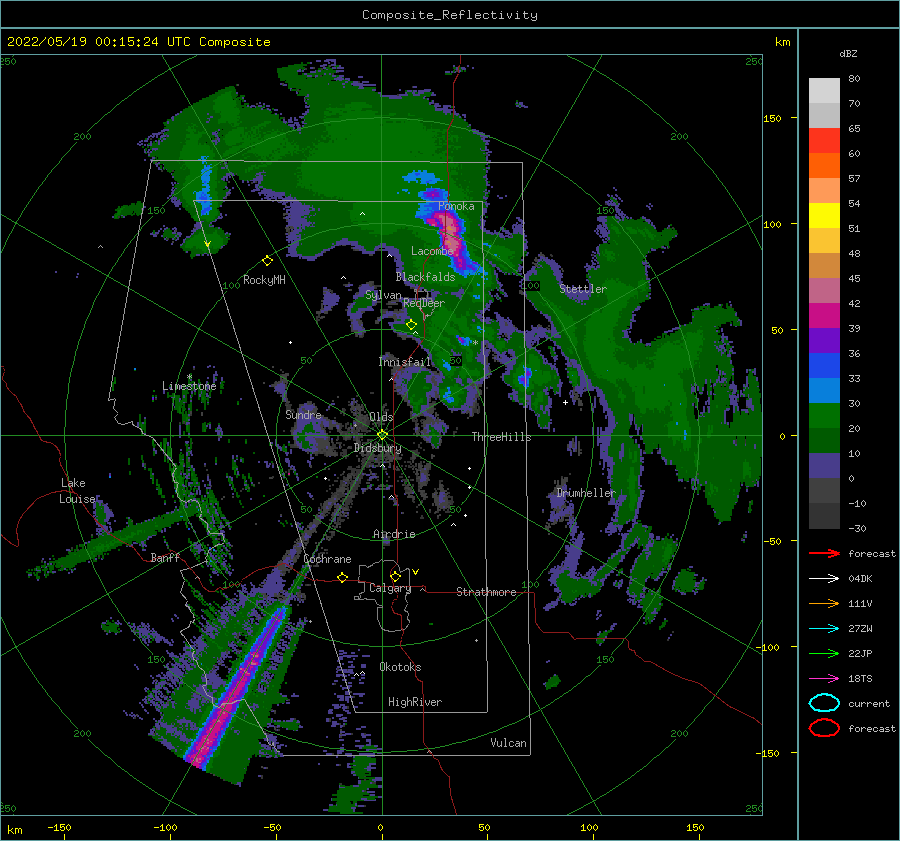Click the Didsbury city label
The height and width of the screenshot is (841, 900).
[x=378, y=448]
